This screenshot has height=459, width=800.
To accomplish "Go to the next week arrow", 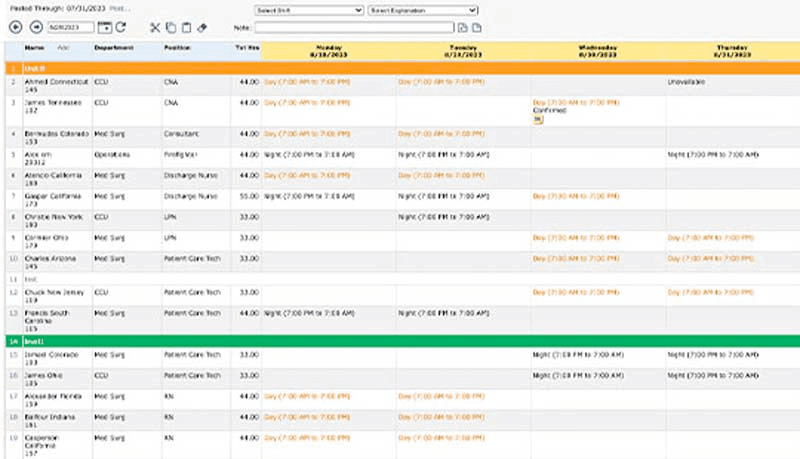I will [x=36, y=27].
